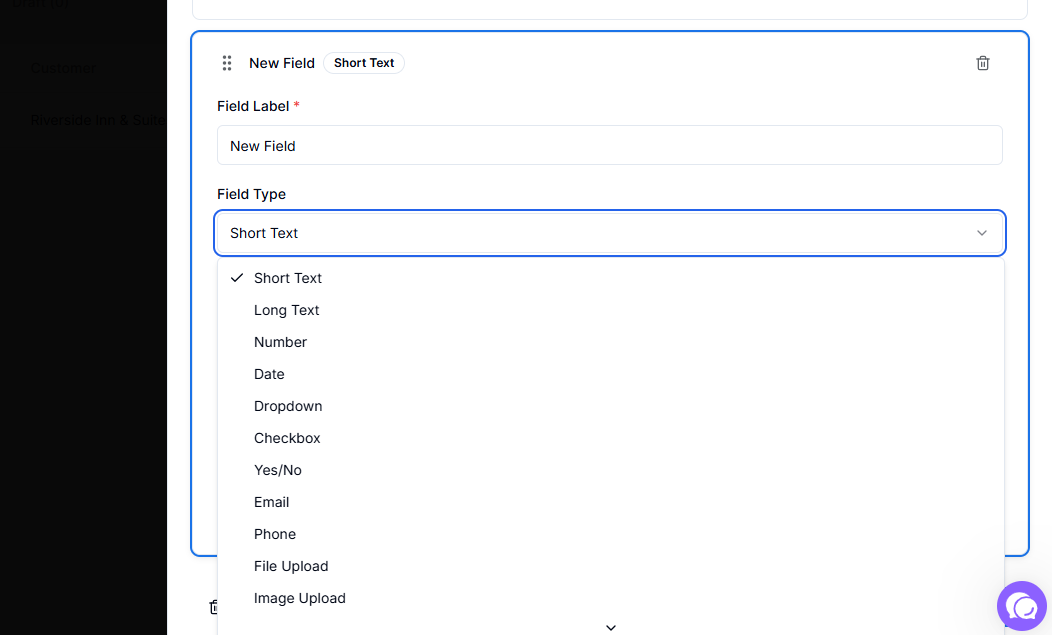The width and height of the screenshot is (1052, 635).
Task: Open the chat support widget
Action: click(1021, 606)
